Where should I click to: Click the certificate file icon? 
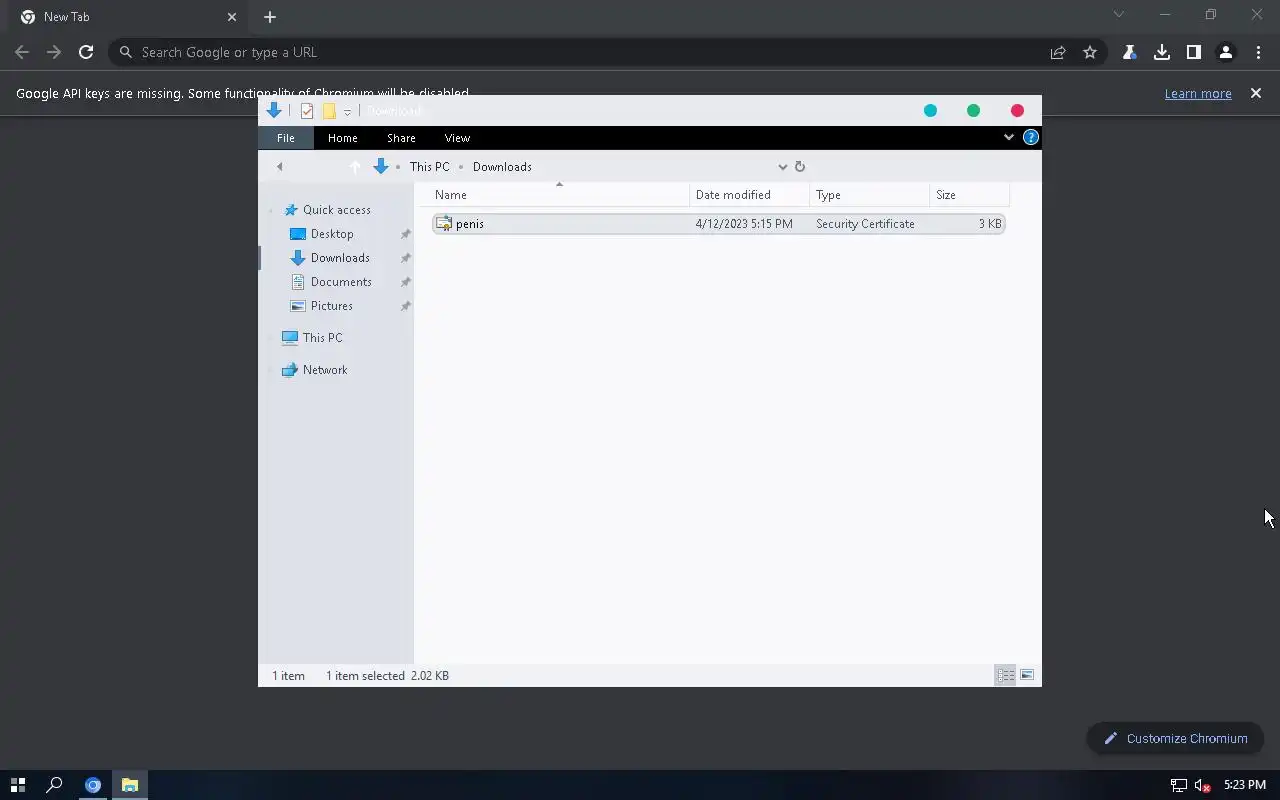tap(444, 224)
